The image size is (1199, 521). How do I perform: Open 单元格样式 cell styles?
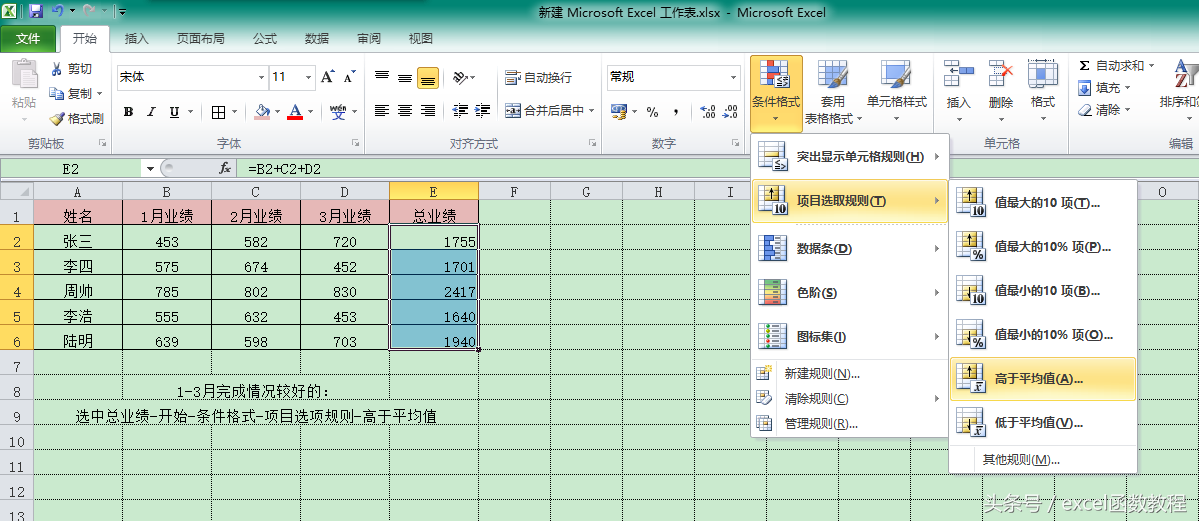[896, 92]
